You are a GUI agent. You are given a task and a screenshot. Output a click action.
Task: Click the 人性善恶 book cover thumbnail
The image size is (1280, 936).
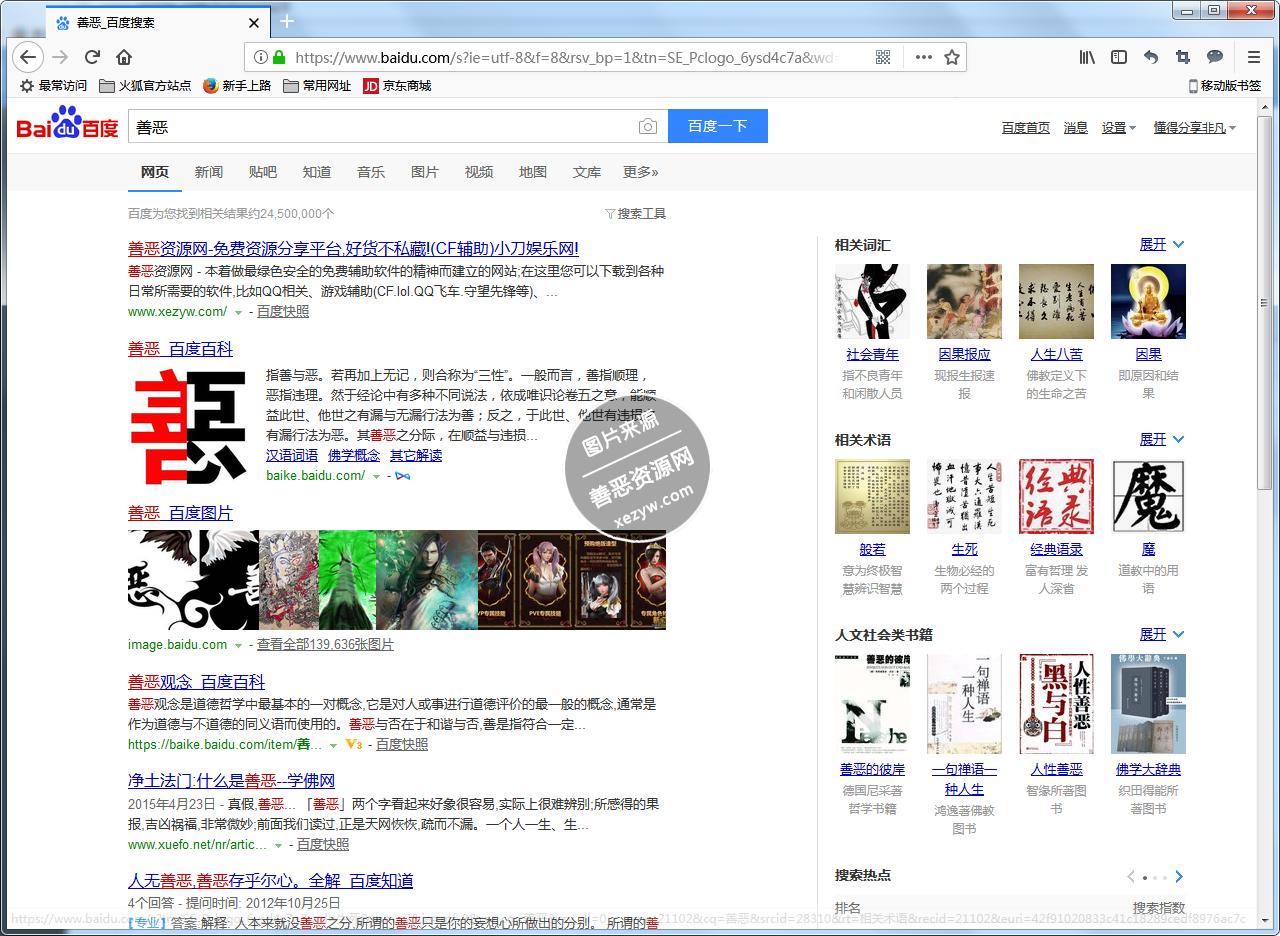tap(1056, 704)
